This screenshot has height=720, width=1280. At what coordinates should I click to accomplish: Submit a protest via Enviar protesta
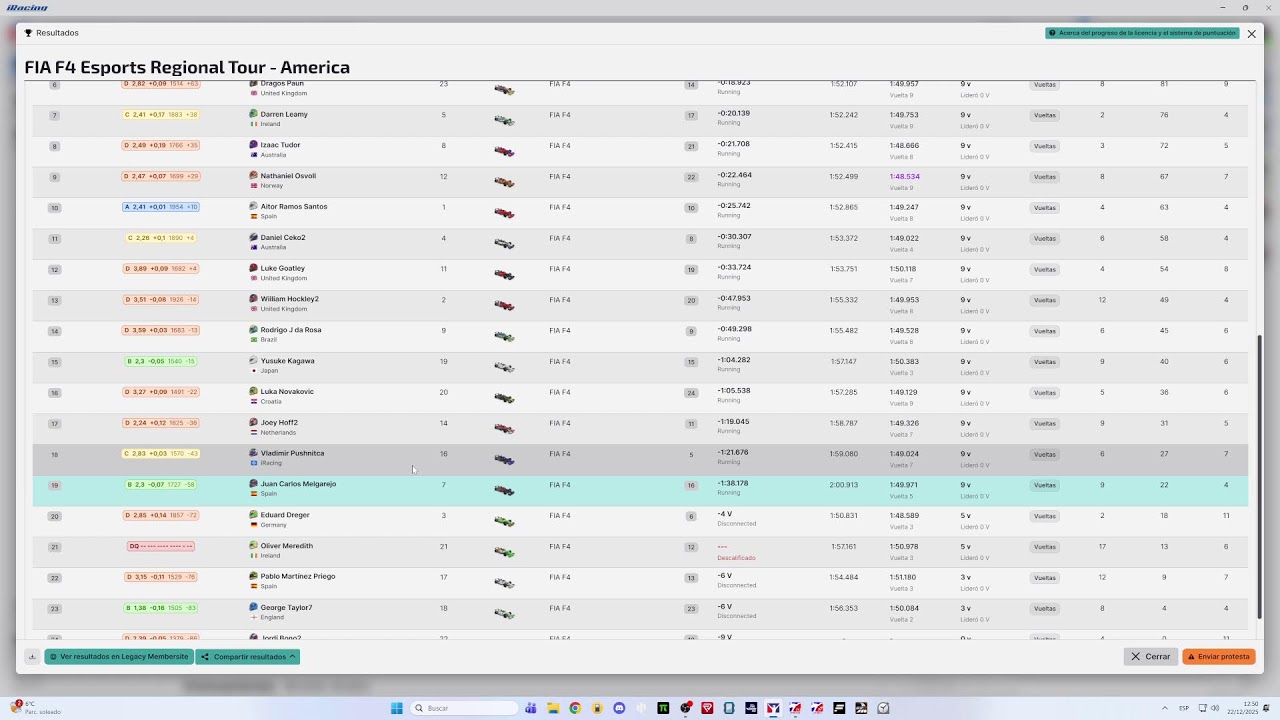click(1219, 657)
